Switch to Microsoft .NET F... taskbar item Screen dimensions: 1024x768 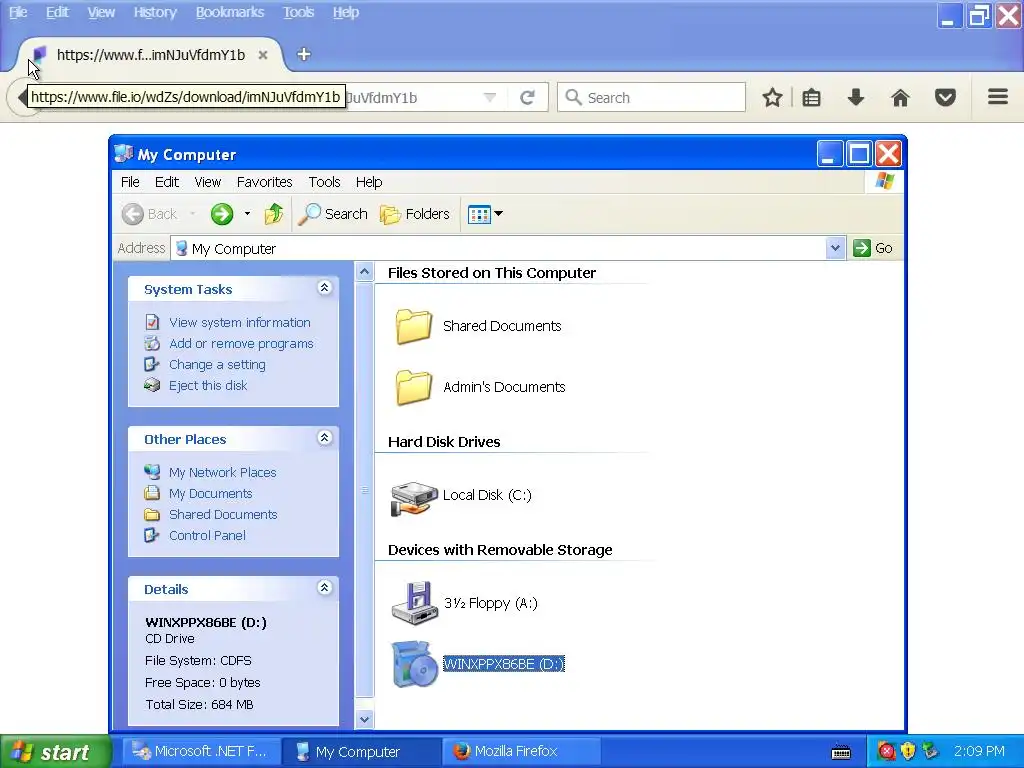(202, 752)
